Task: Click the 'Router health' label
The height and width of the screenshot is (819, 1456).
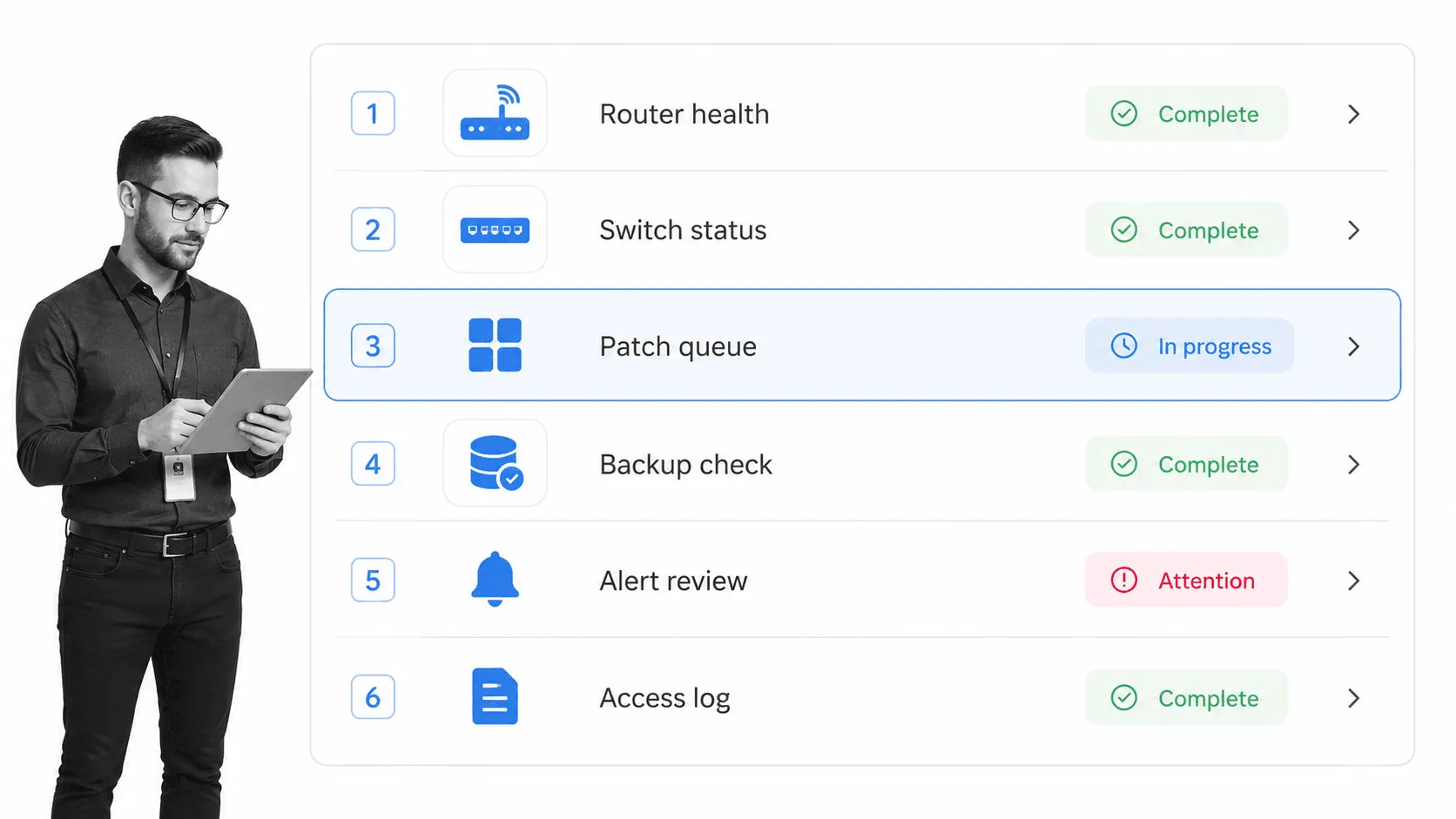Action: (684, 114)
